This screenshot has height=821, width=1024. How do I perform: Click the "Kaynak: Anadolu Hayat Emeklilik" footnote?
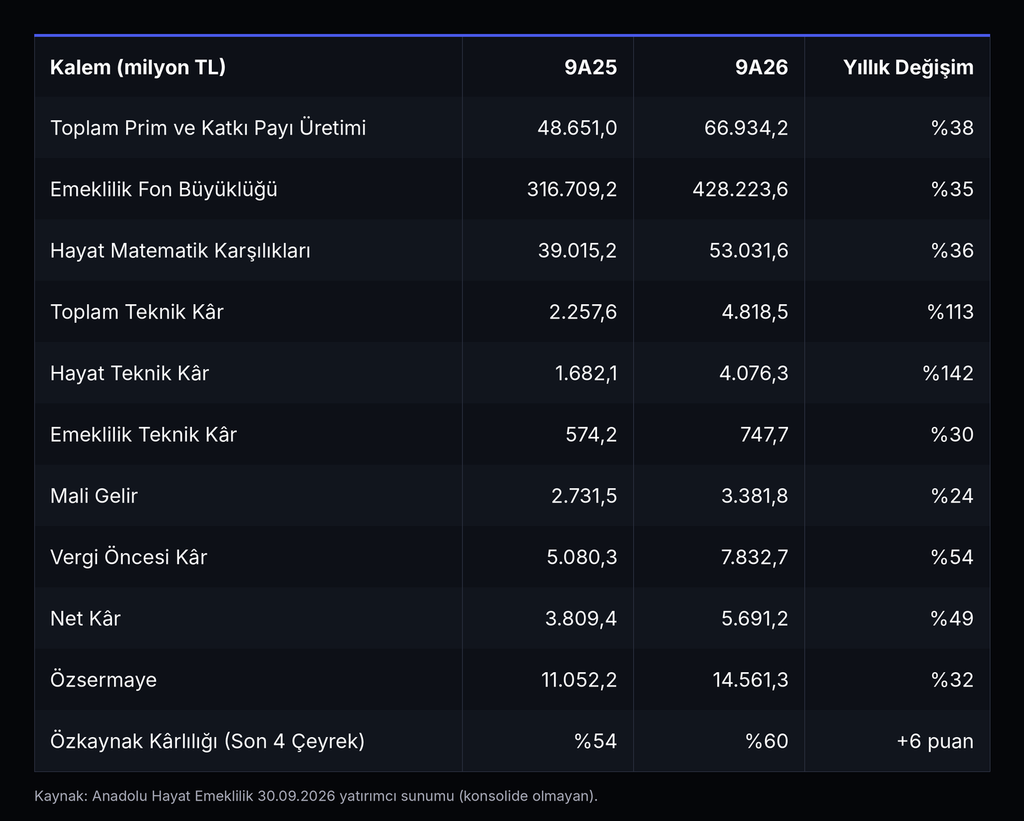(315, 796)
